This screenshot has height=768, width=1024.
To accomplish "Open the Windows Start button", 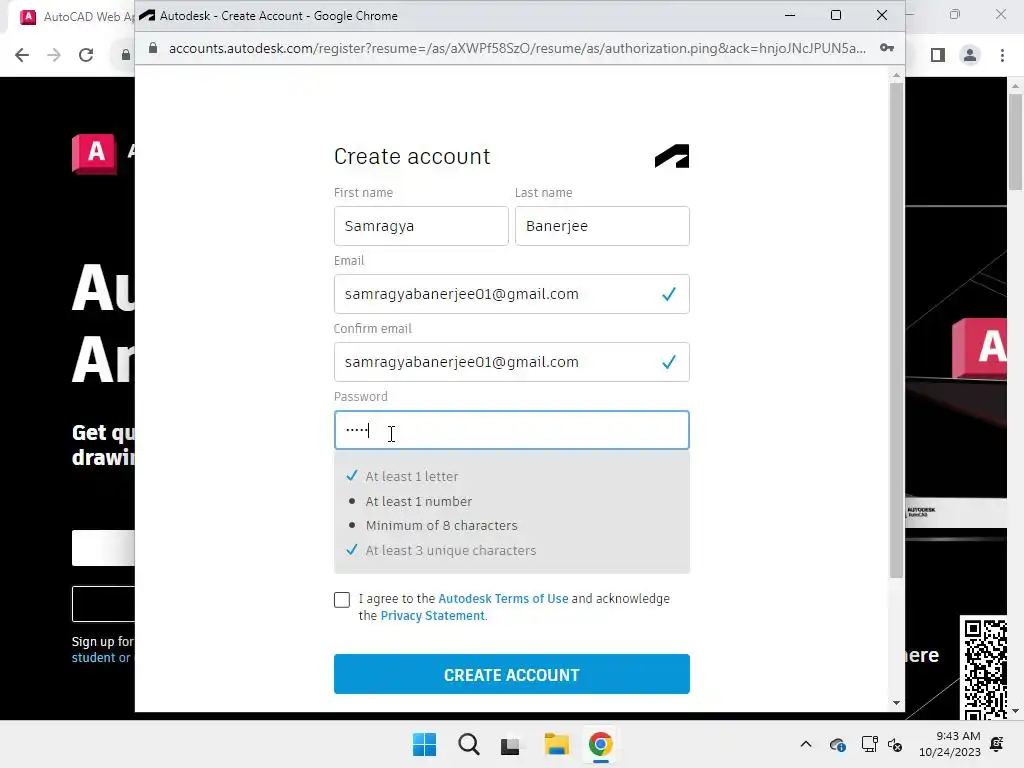I will click(x=424, y=744).
